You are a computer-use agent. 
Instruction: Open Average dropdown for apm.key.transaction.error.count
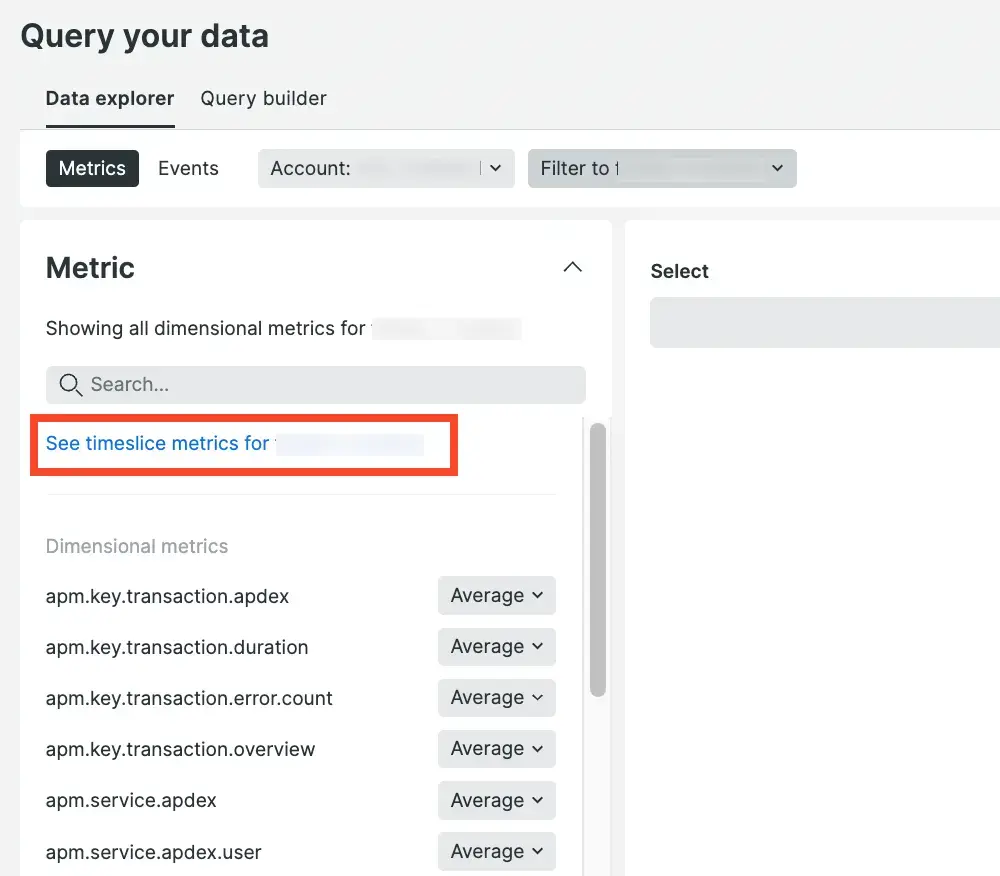(x=497, y=697)
